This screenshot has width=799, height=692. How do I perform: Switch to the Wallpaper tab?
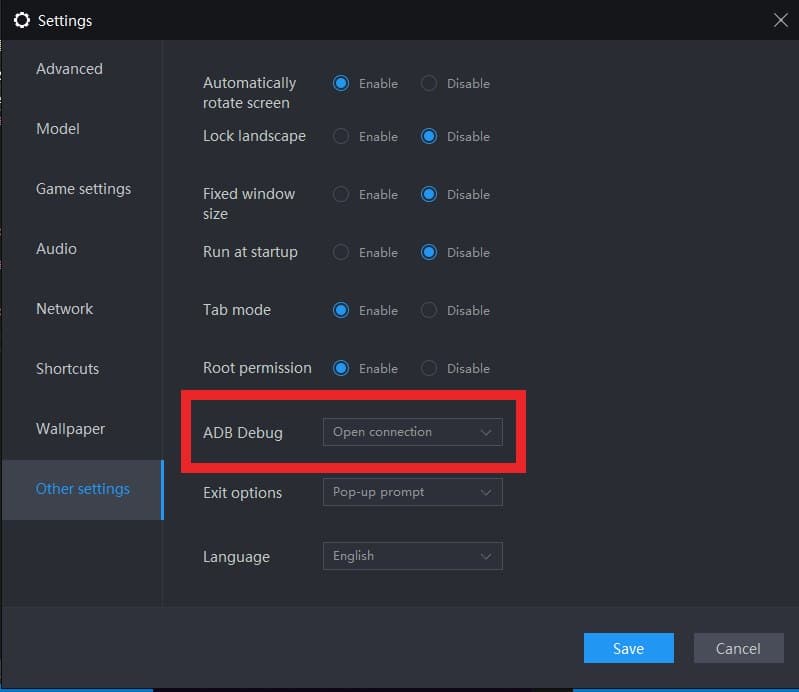click(x=70, y=429)
